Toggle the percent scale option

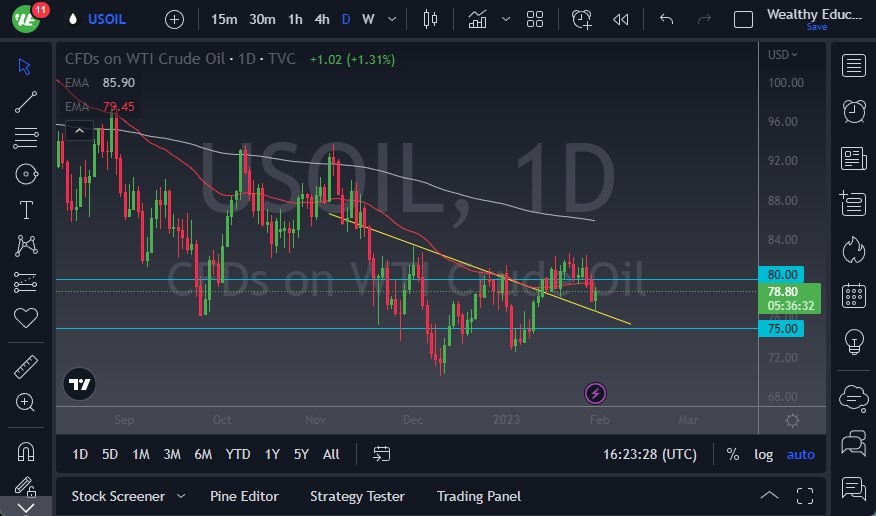click(733, 454)
